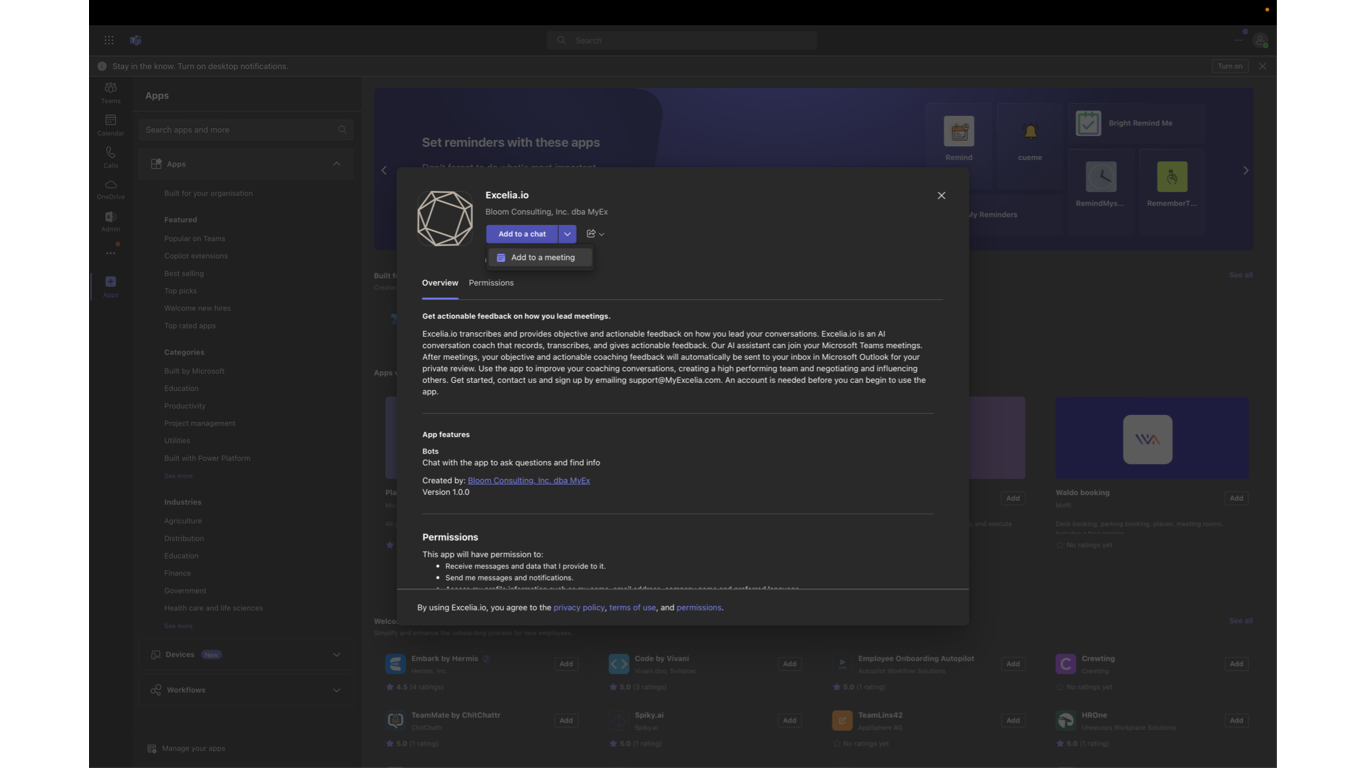Open the cueme app tile in banner
Viewport: 1366px width, 768px height.
point(1030,139)
